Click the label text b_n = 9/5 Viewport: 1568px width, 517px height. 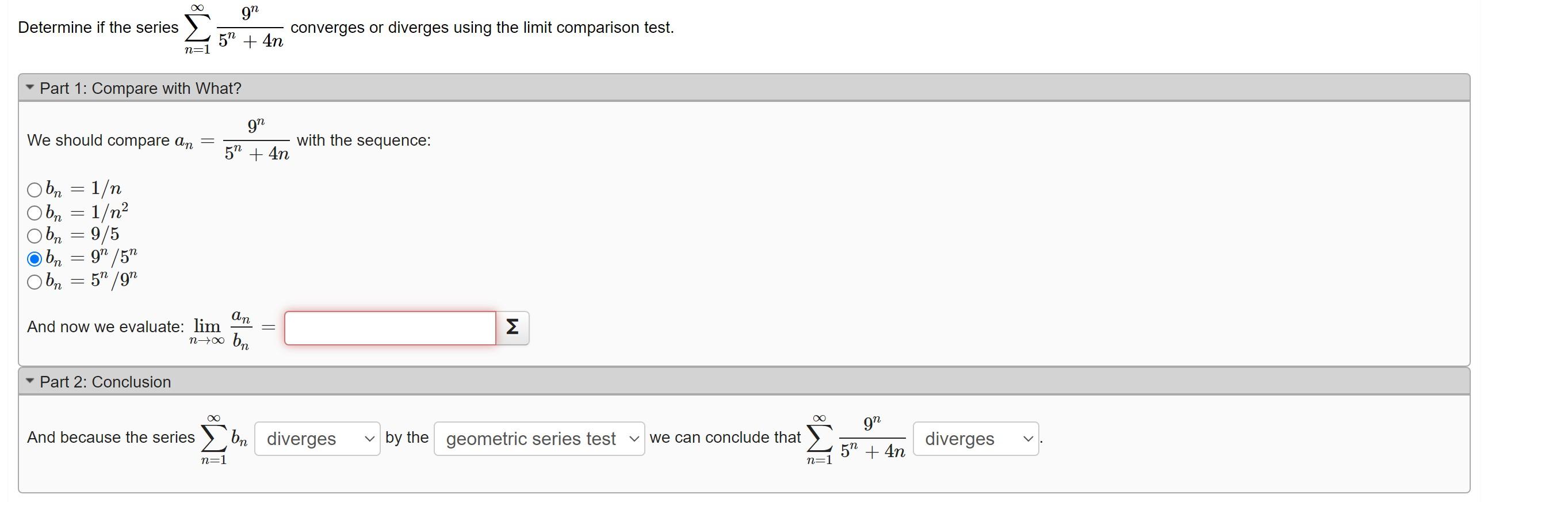83,235
